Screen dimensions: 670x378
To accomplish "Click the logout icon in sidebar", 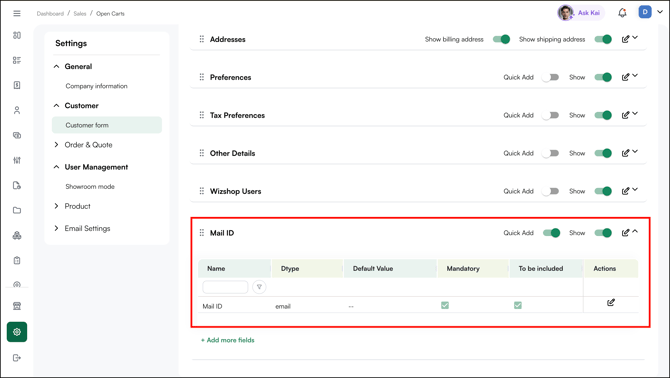I will point(17,357).
